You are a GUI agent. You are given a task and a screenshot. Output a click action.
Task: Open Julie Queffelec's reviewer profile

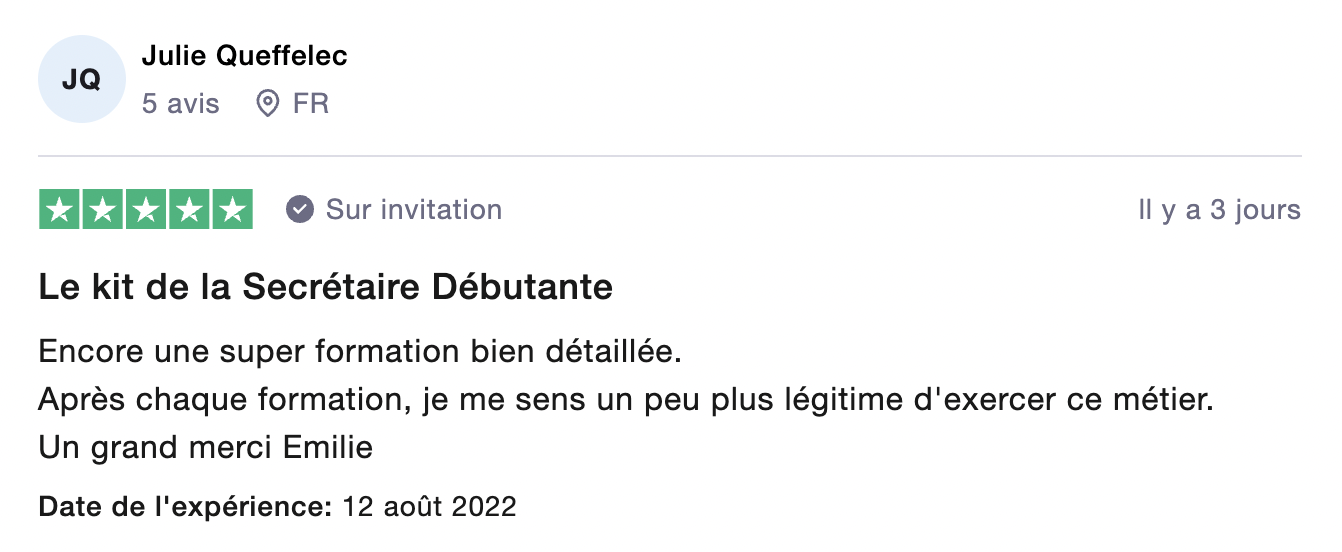click(x=245, y=56)
